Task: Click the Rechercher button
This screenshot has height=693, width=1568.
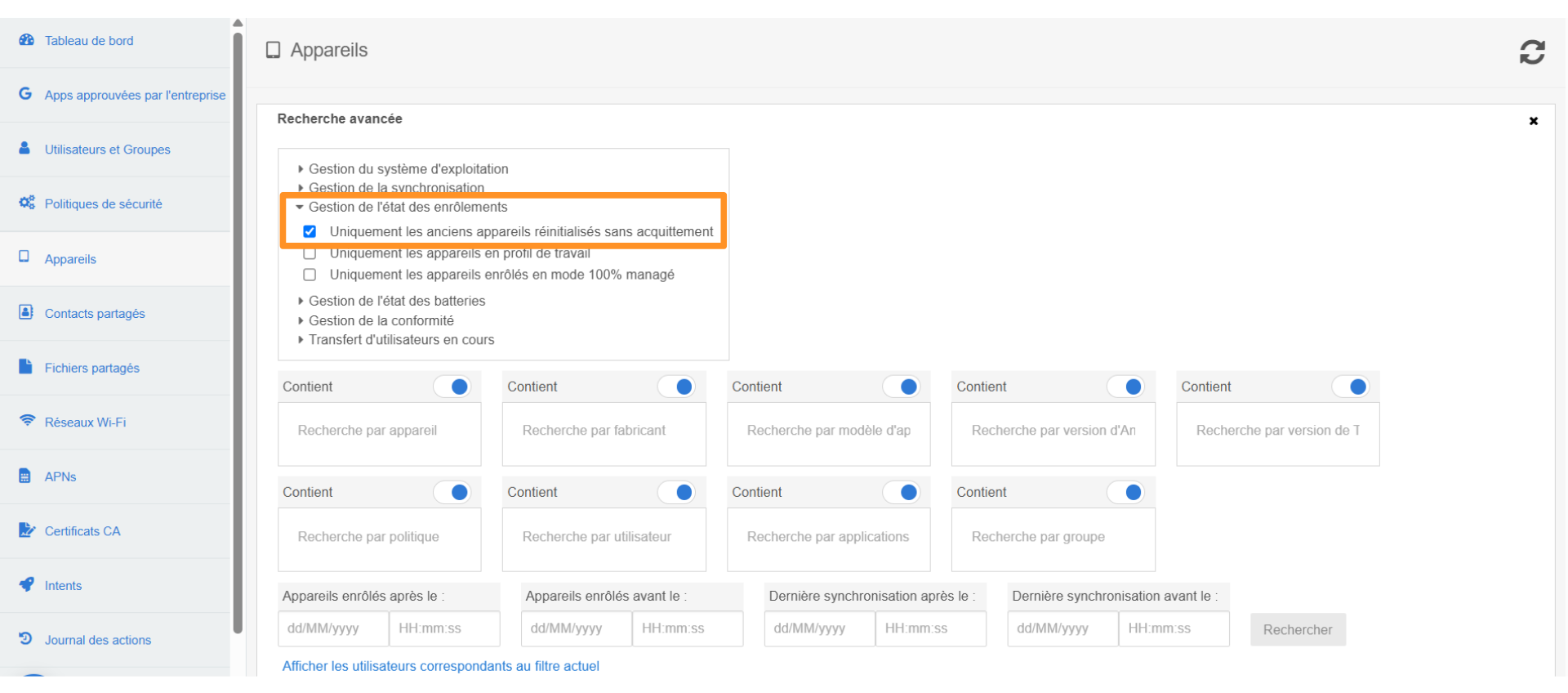Action: tap(1297, 629)
